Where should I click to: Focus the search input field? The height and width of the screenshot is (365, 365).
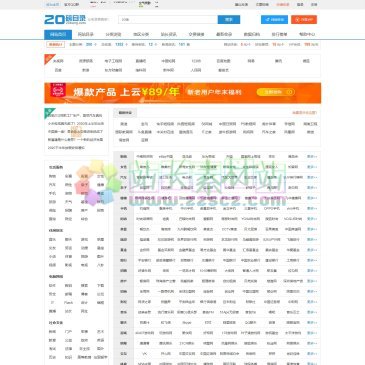tap(168, 20)
